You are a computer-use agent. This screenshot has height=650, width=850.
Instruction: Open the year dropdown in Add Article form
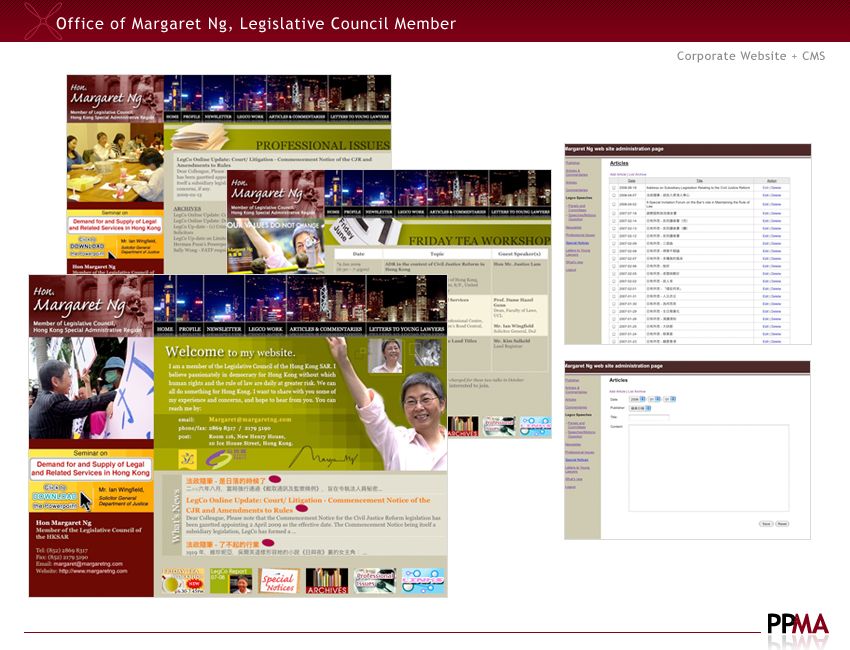tap(637, 399)
